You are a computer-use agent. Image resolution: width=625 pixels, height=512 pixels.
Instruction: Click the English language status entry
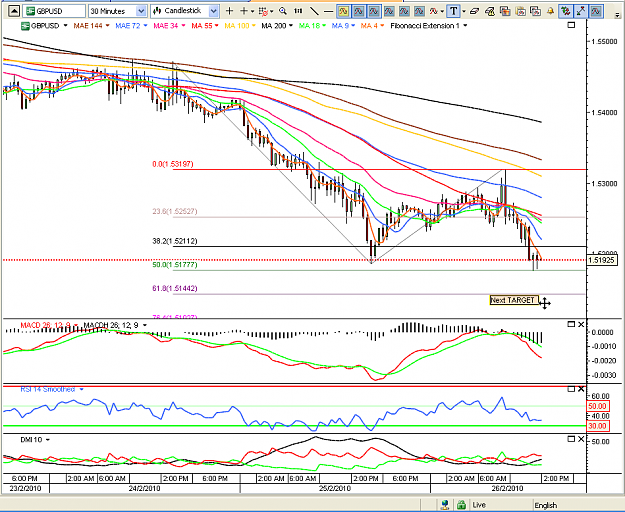point(546,505)
